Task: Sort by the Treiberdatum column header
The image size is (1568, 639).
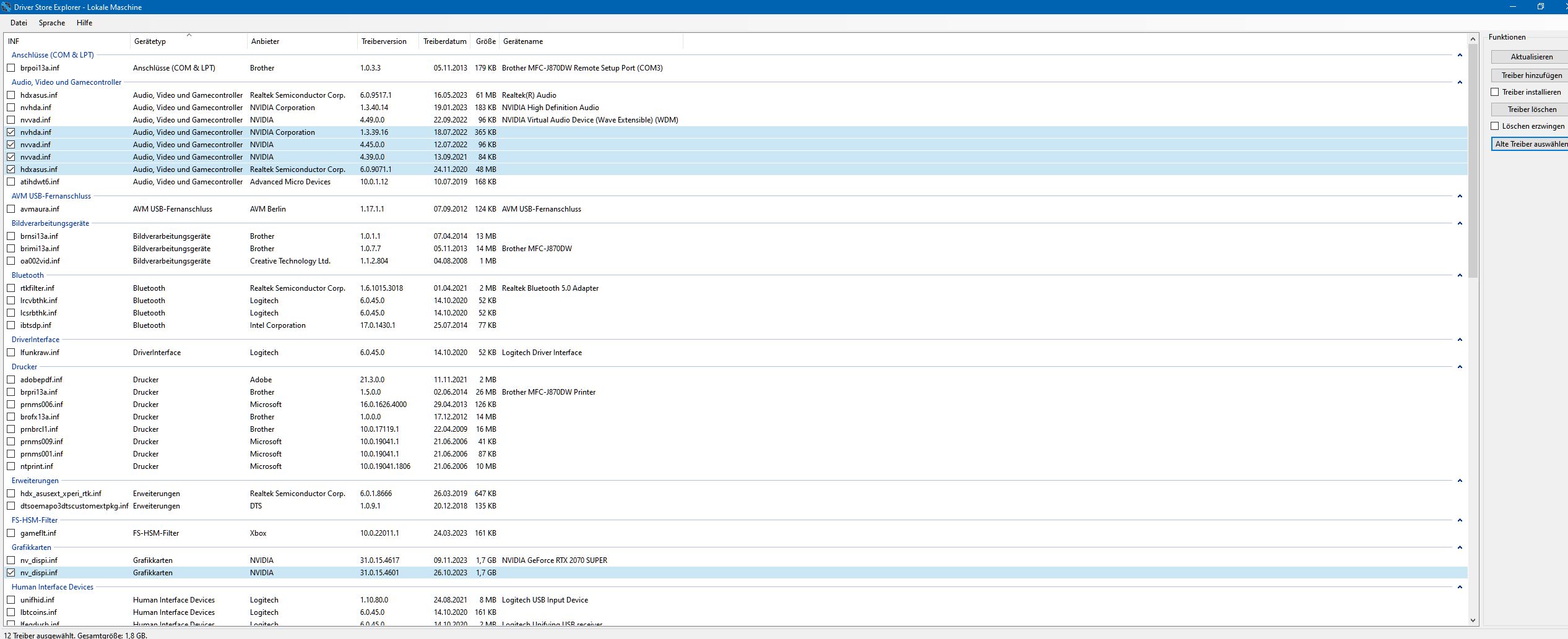Action: pos(445,41)
